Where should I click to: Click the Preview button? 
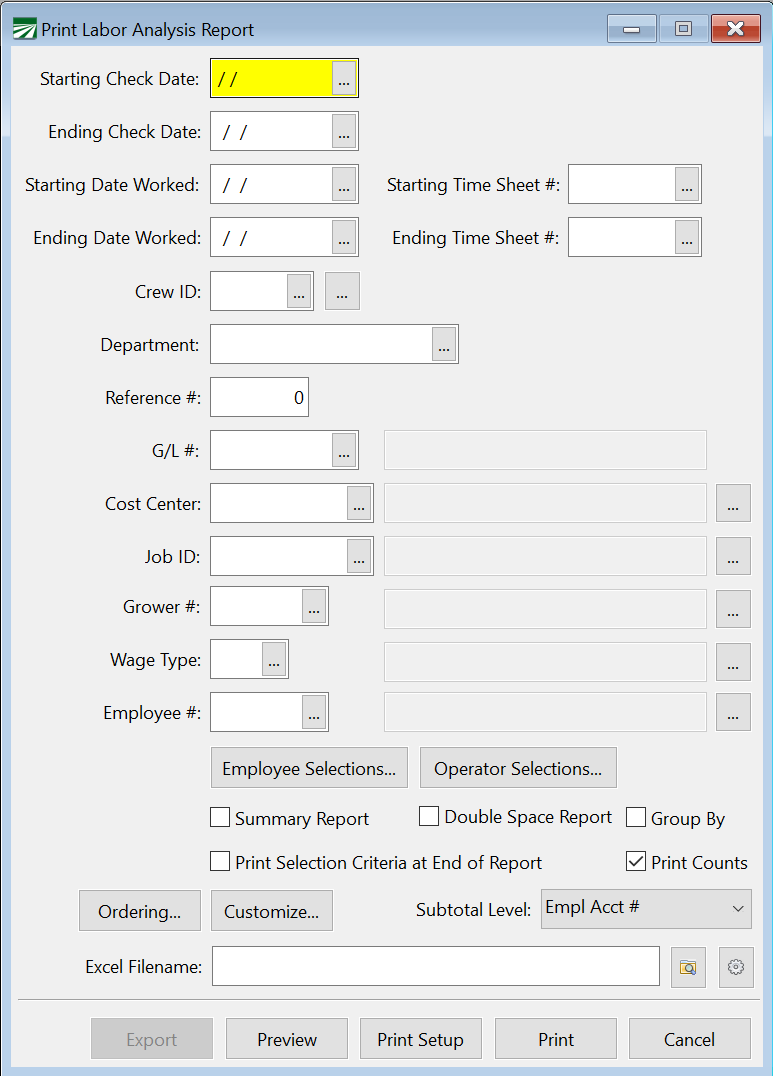tap(287, 1039)
